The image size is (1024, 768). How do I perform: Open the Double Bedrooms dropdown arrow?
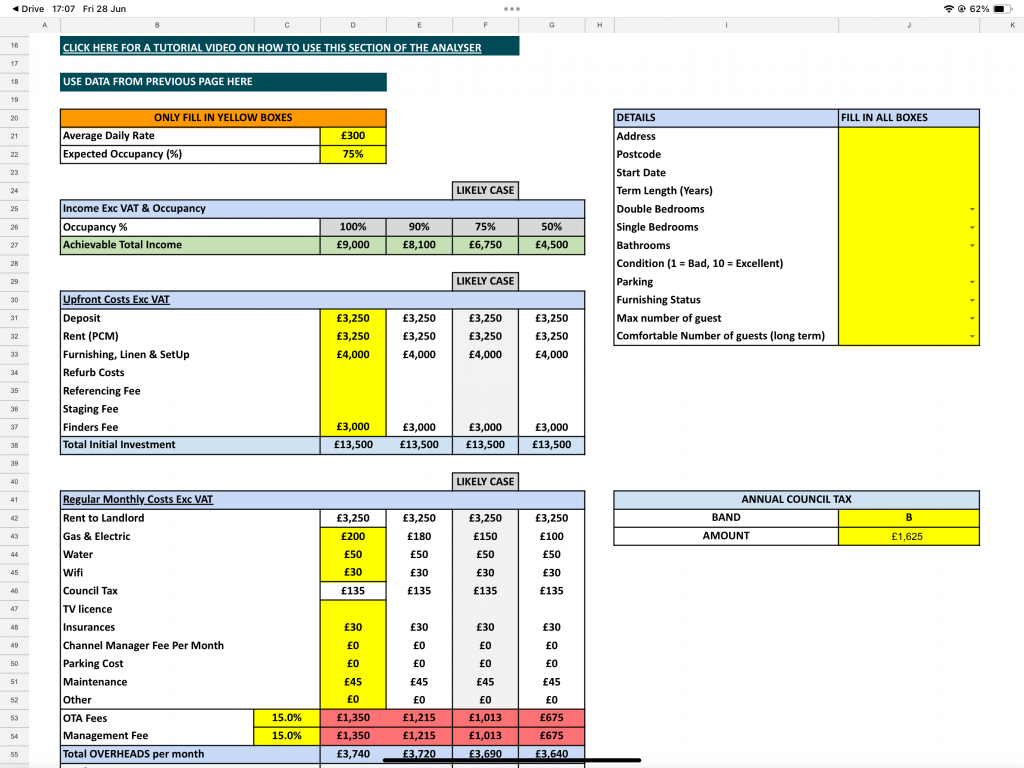tap(973, 209)
